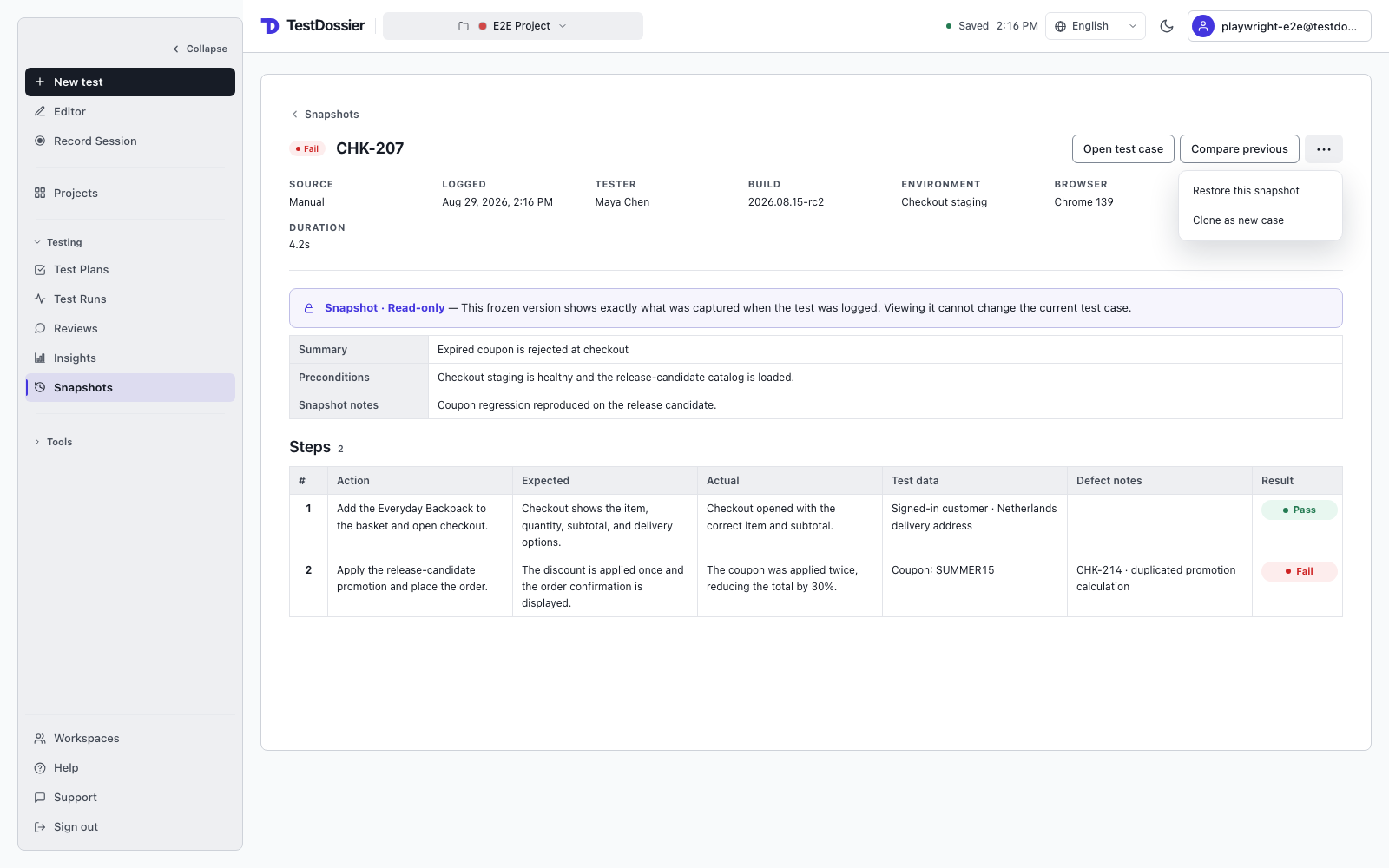Image resolution: width=1389 pixels, height=868 pixels.
Task: Expand the Tools section
Action: point(53,442)
